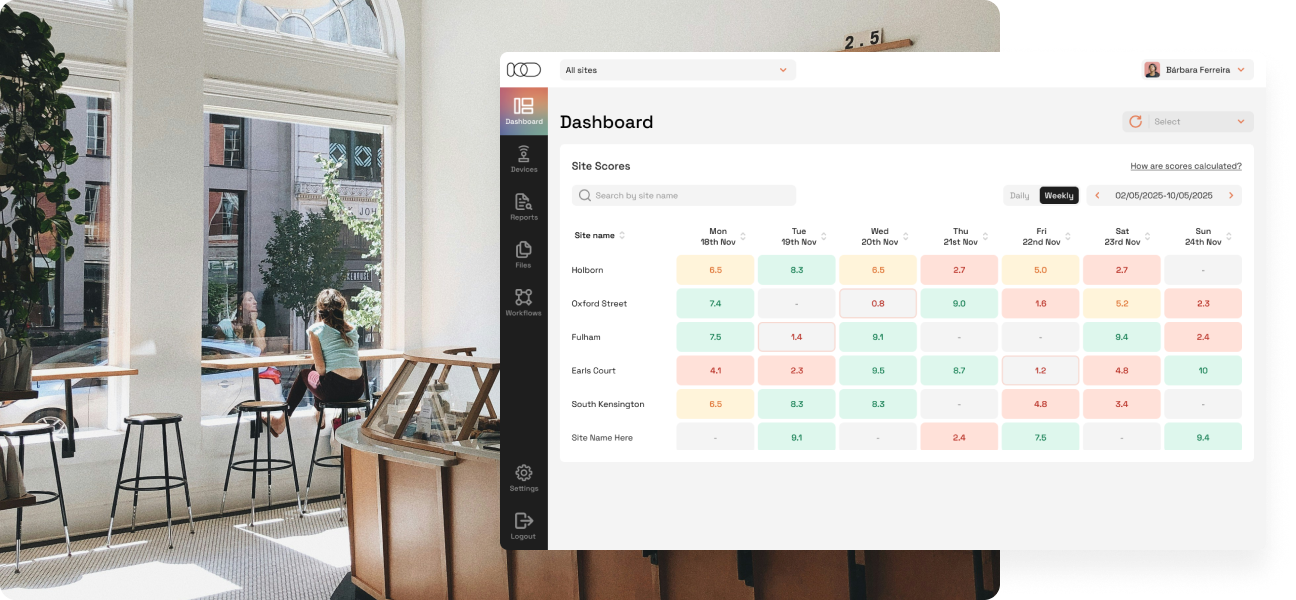This screenshot has height=600, width=1296.
Task: Select the Oxford Street site row
Action: (906, 303)
